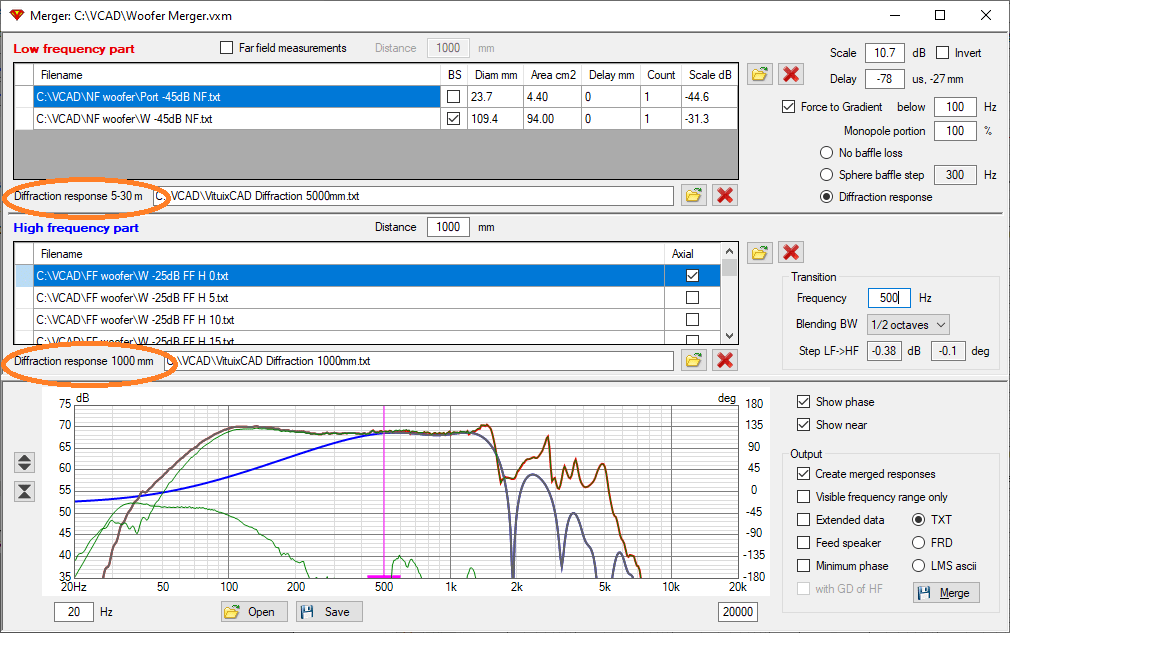Open folder icon for high frequency files
Image resolution: width=1152 pixels, height=648 pixels.
(x=760, y=253)
